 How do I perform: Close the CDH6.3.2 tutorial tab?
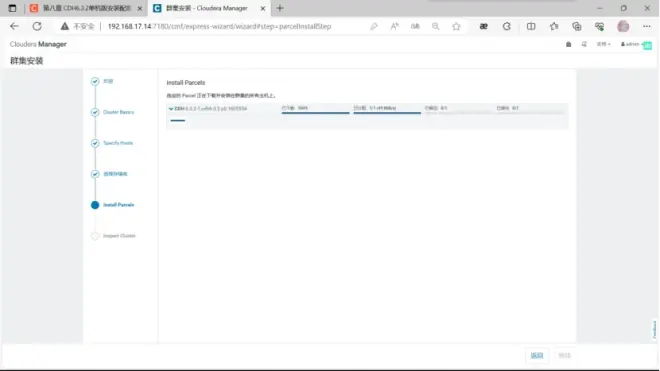[x=140, y=8]
